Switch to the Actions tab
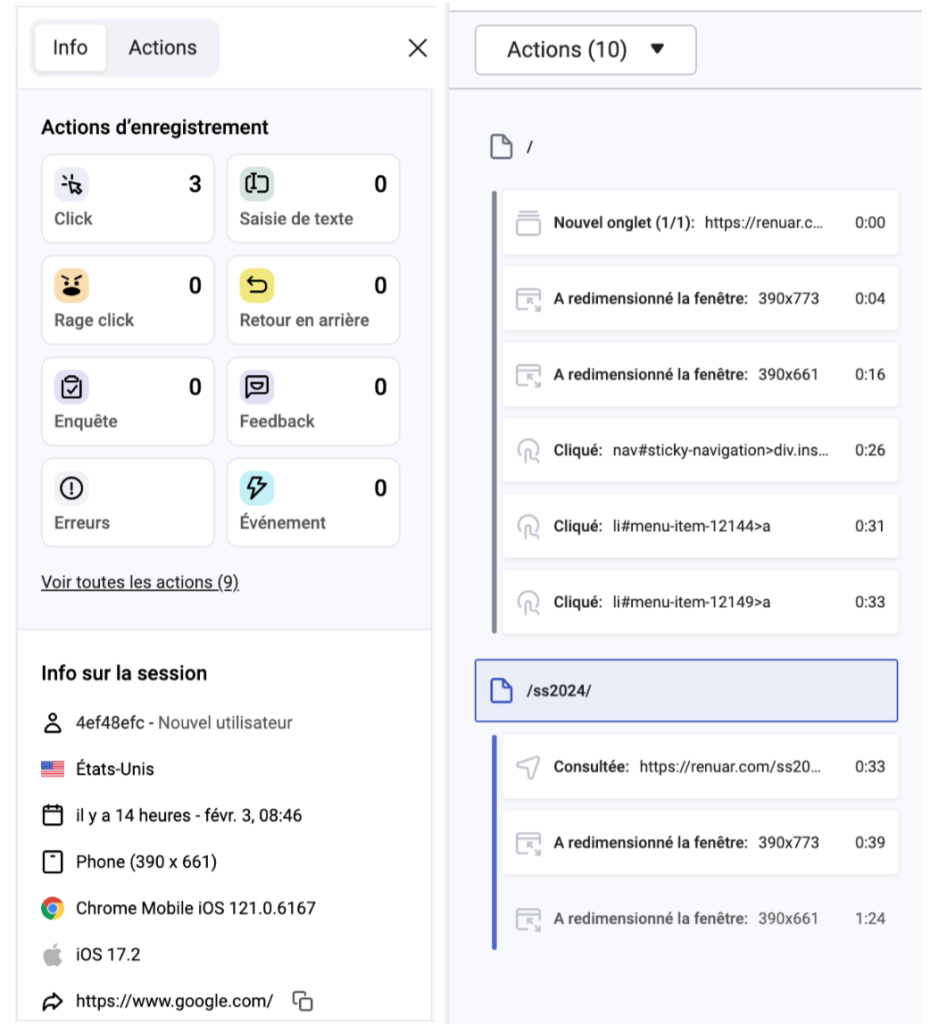This screenshot has width=939, height=1024. tap(162, 48)
